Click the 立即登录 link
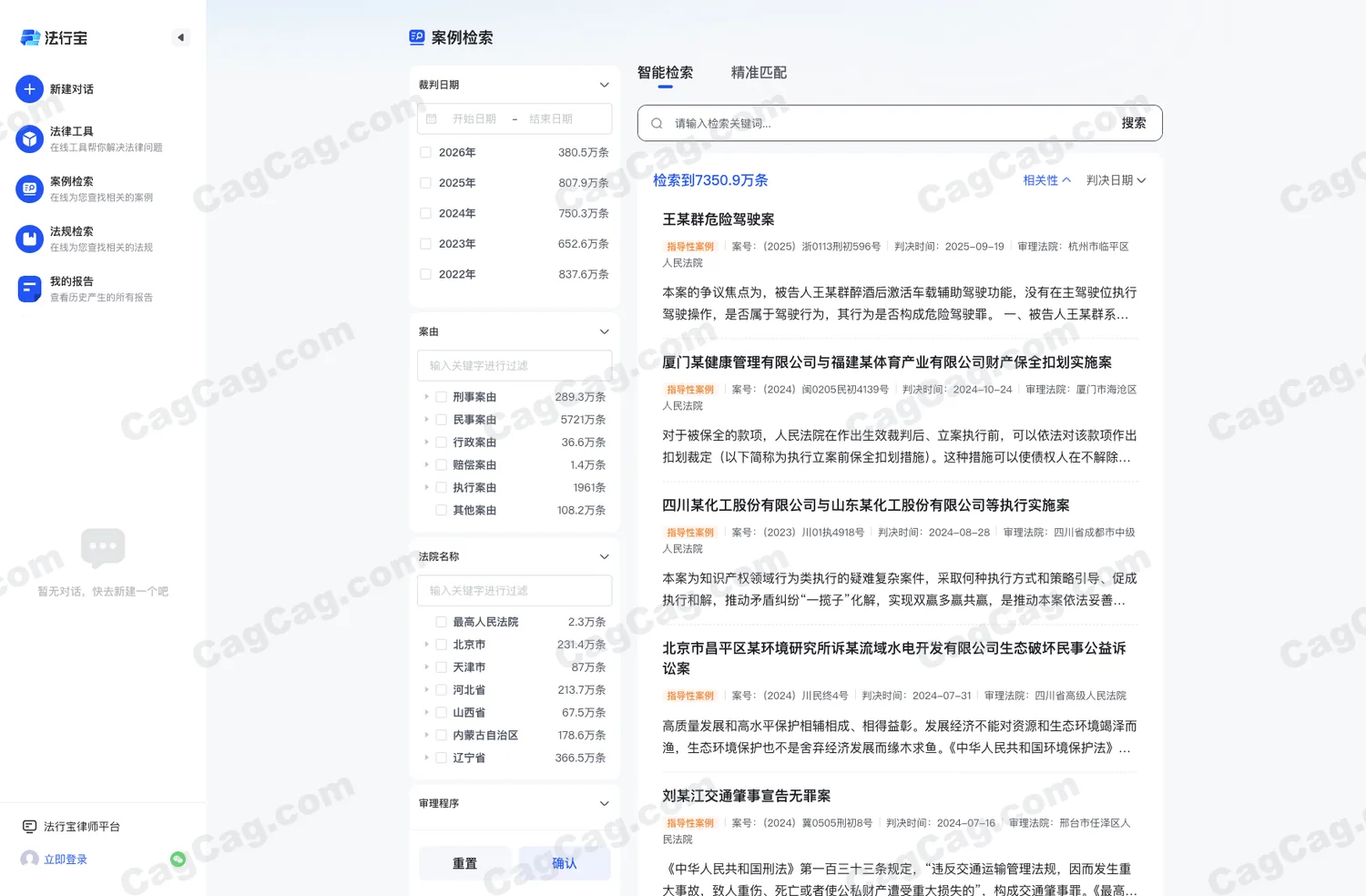The width and height of the screenshot is (1366, 896). pyautogui.click(x=66, y=860)
